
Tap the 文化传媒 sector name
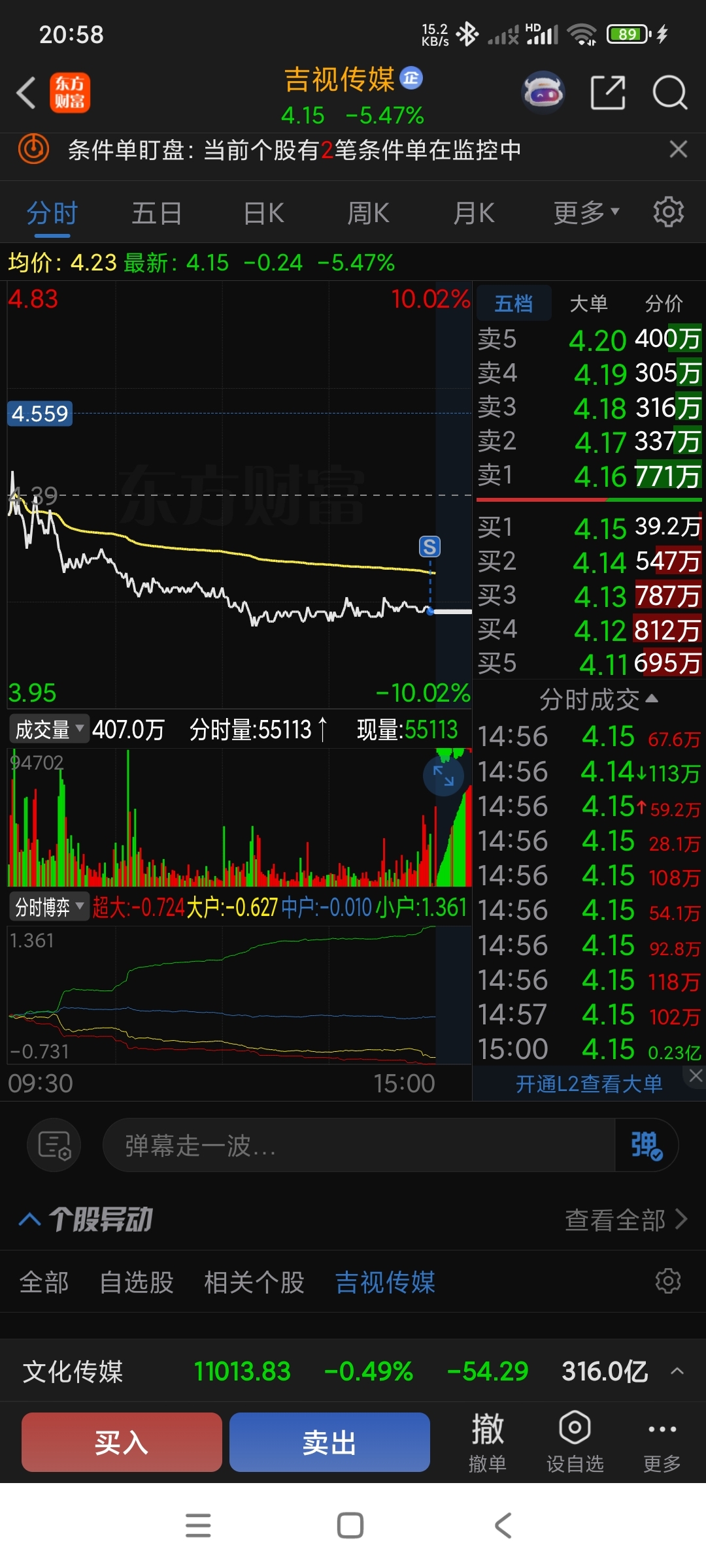click(73, 1371)
